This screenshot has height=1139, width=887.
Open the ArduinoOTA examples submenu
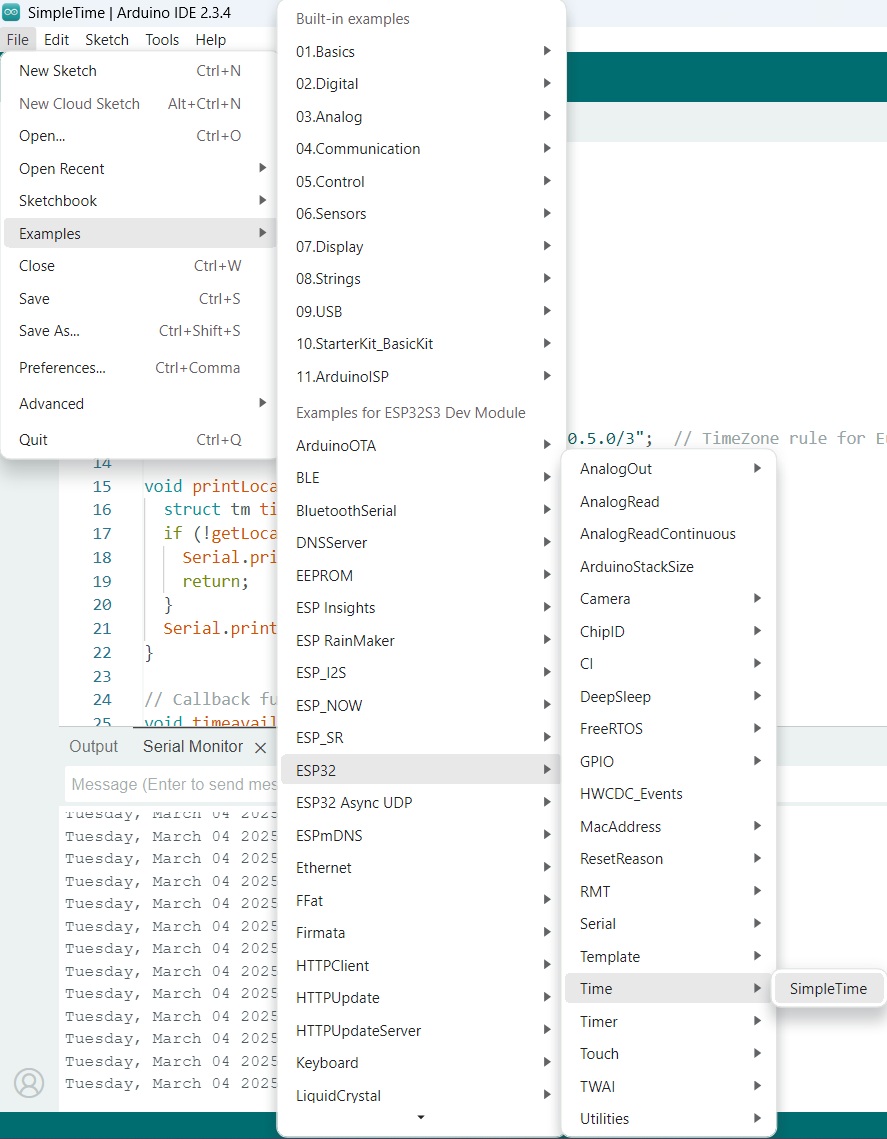(421, 445)
